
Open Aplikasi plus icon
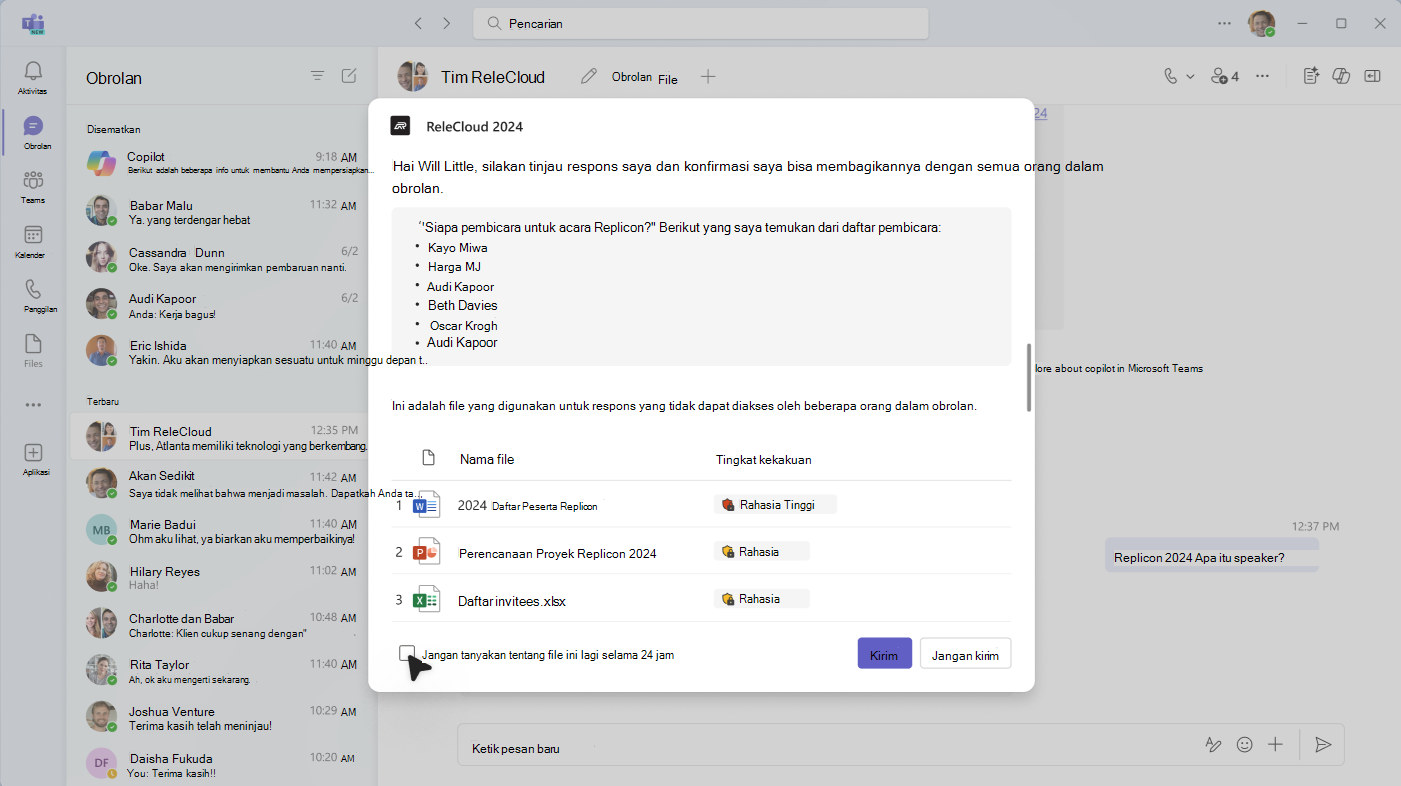click(x=33, y=453)
